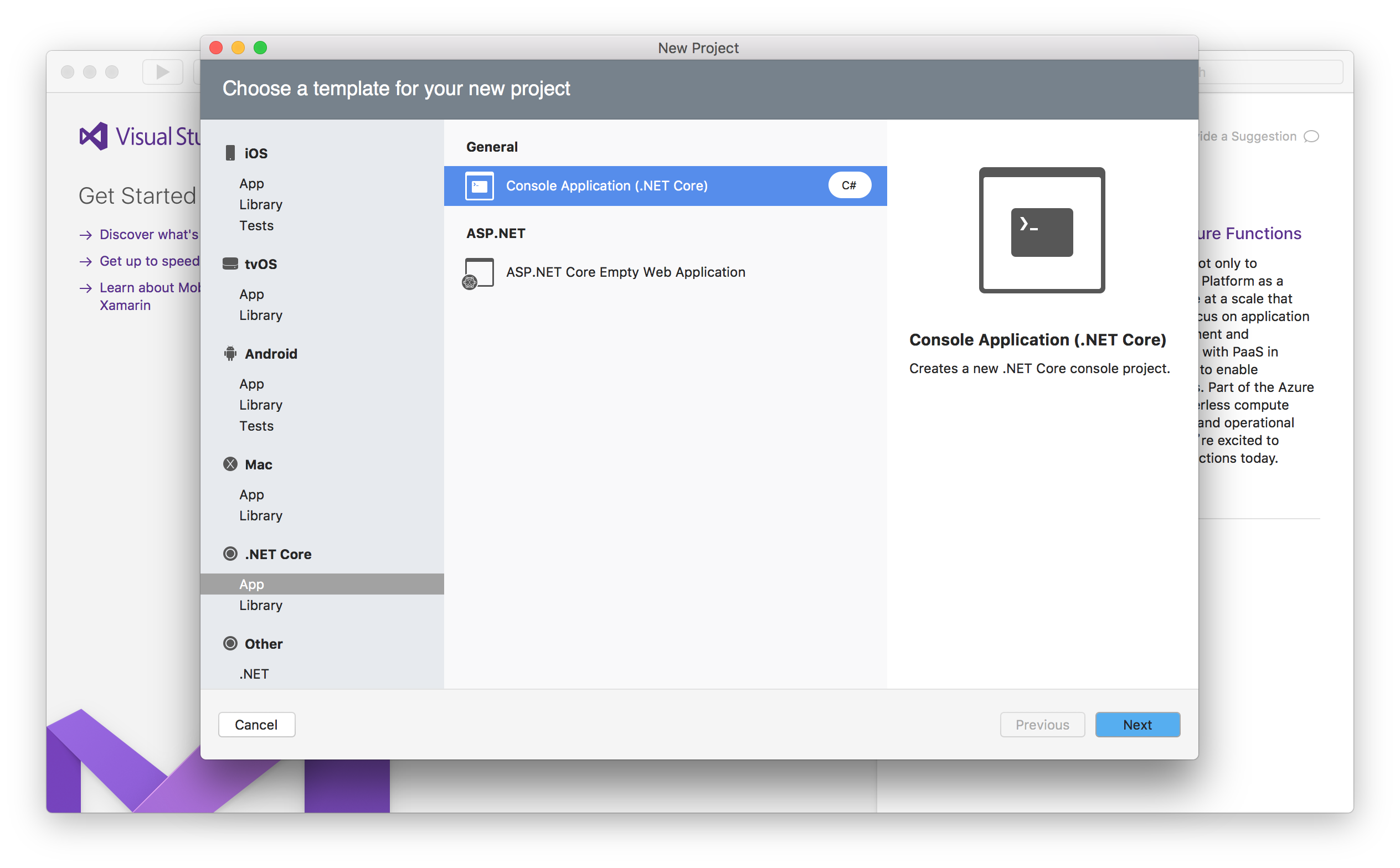The image size is (1400, 868).
Task: Expand Android Library options in sidebar
Action: pos(262,404)
